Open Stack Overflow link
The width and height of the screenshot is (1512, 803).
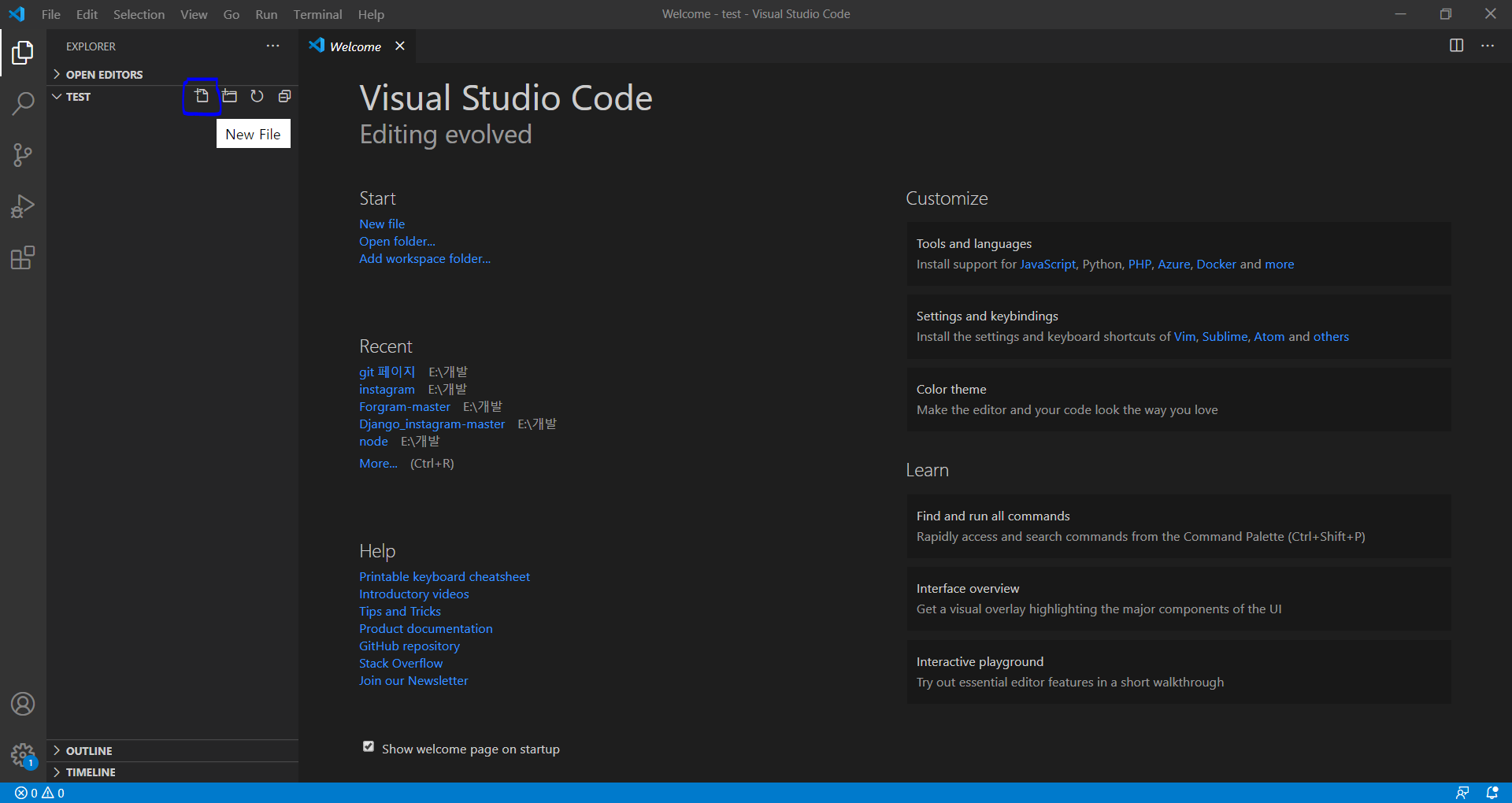[x=401, y=663]
